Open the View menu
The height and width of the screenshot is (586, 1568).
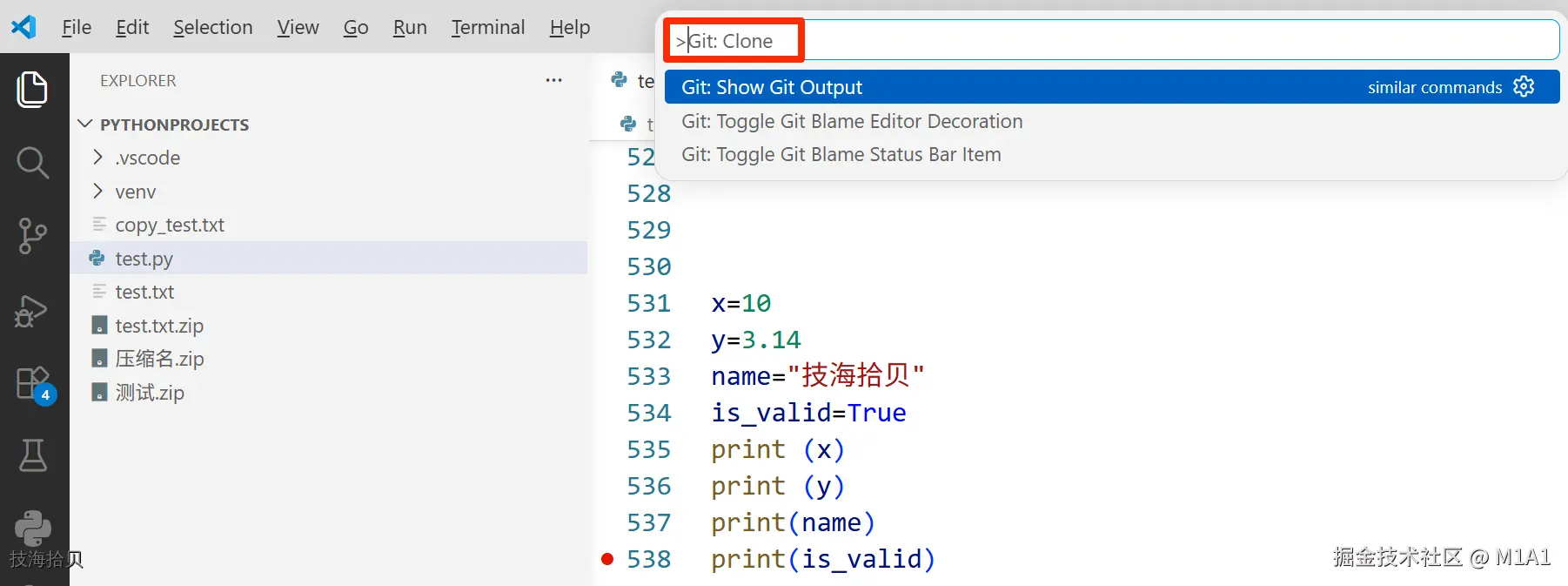[298, 27]
